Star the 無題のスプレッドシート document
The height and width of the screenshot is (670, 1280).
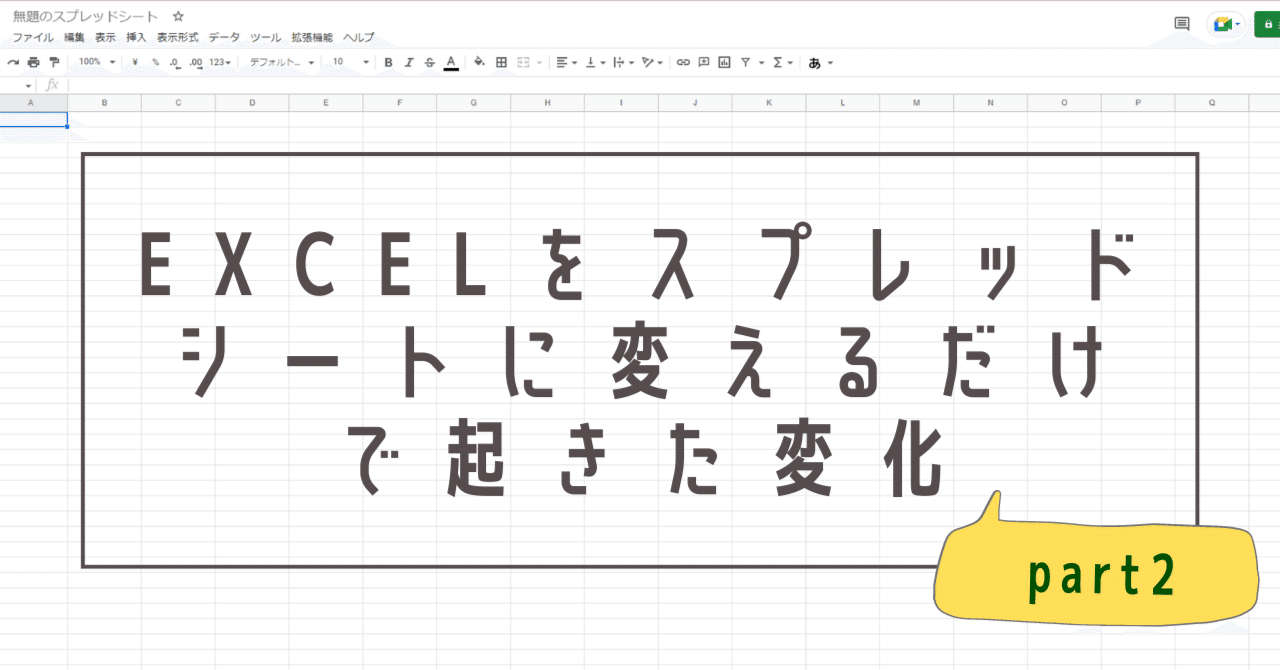pyautogui.click(x=178, y=17)
